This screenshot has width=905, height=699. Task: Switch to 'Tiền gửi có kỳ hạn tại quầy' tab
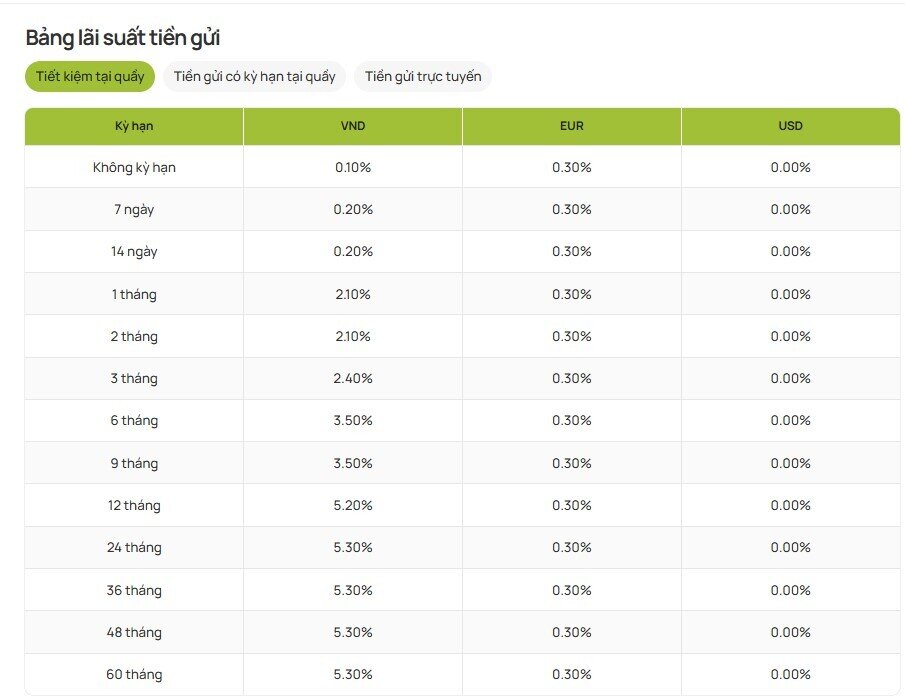pos(254,77)
